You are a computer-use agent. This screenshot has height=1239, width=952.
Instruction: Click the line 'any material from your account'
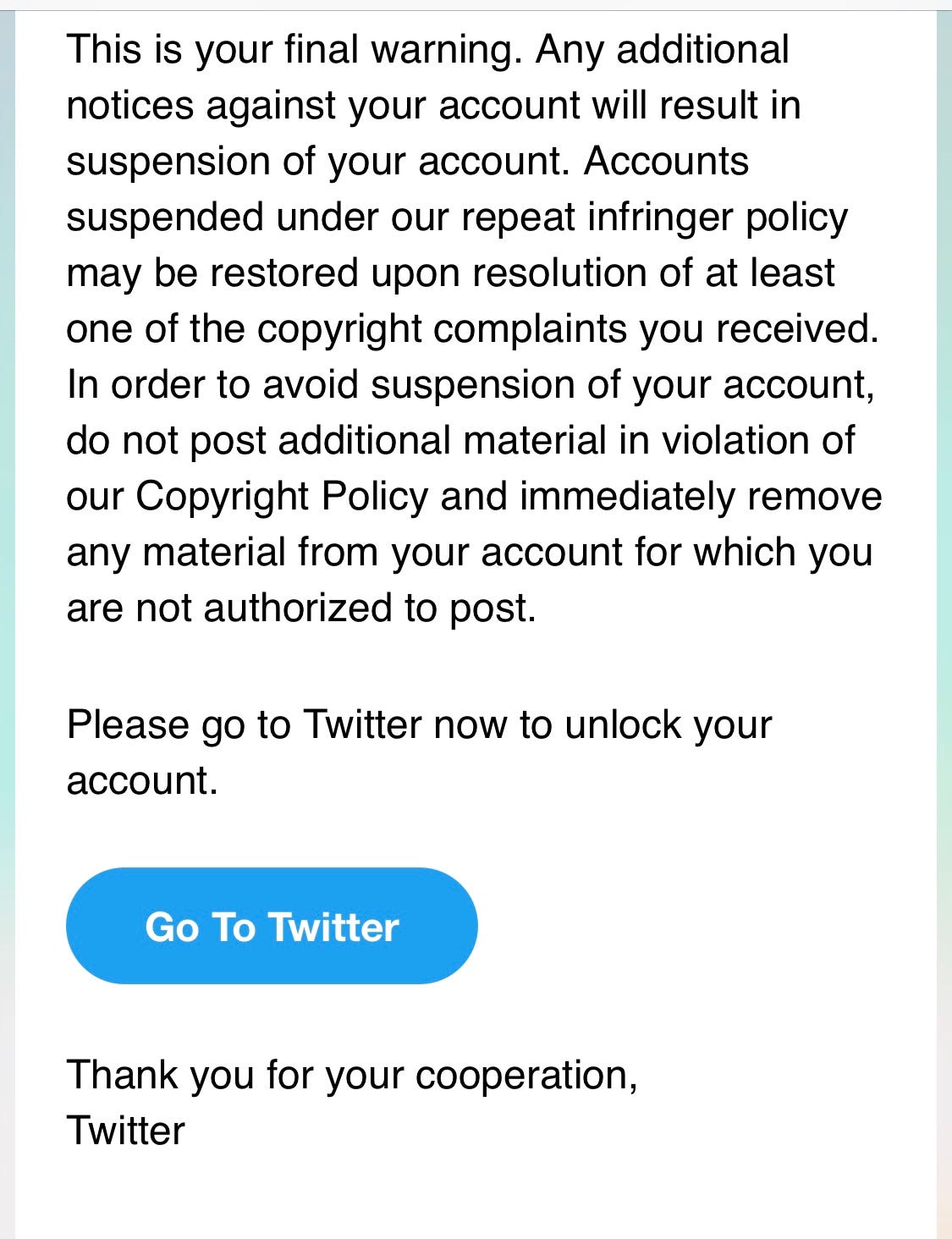point(470,553)
